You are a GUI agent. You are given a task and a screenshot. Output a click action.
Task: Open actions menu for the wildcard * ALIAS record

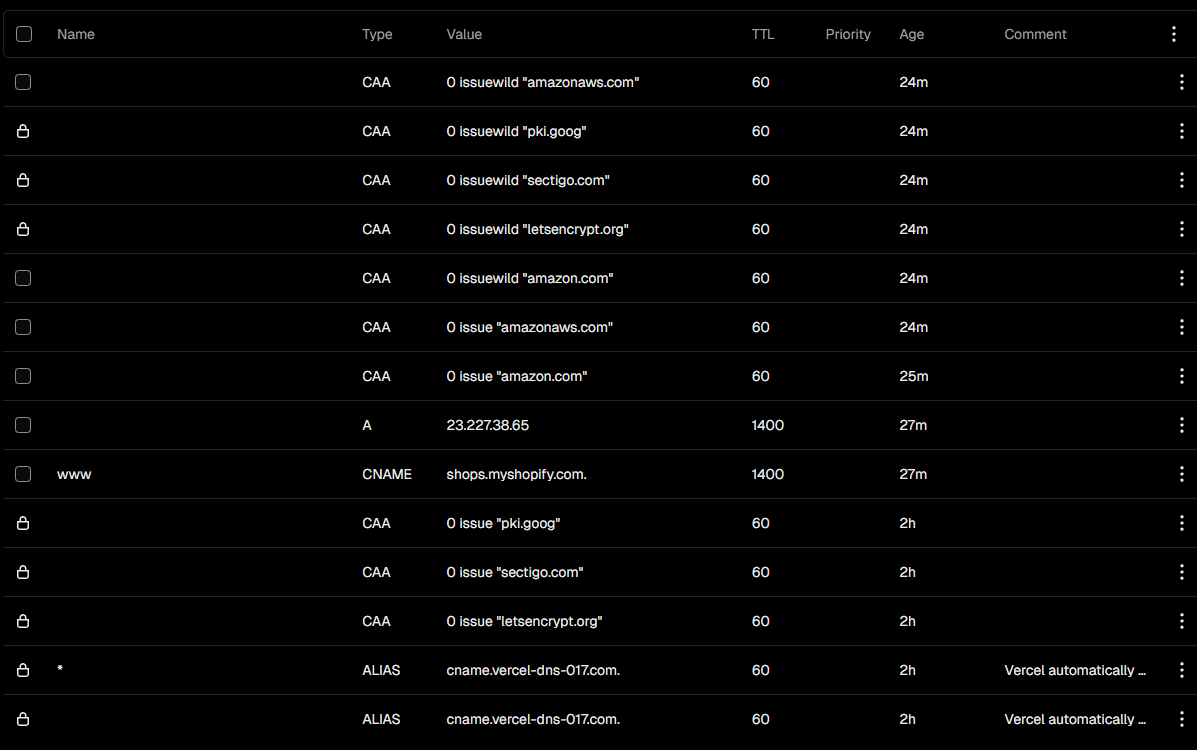pos(1182,670)
